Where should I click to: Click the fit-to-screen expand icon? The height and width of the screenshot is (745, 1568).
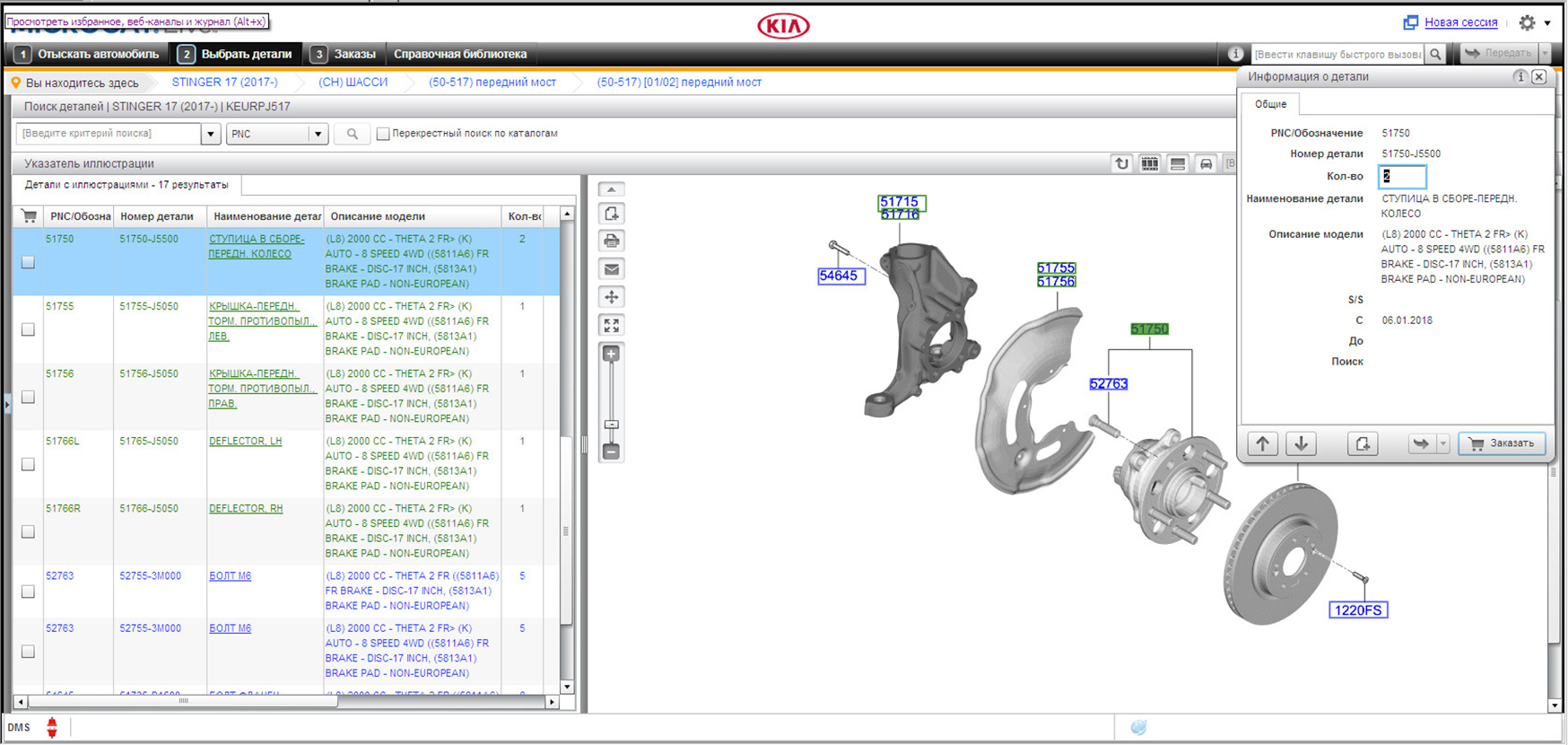tap(612, 325)
